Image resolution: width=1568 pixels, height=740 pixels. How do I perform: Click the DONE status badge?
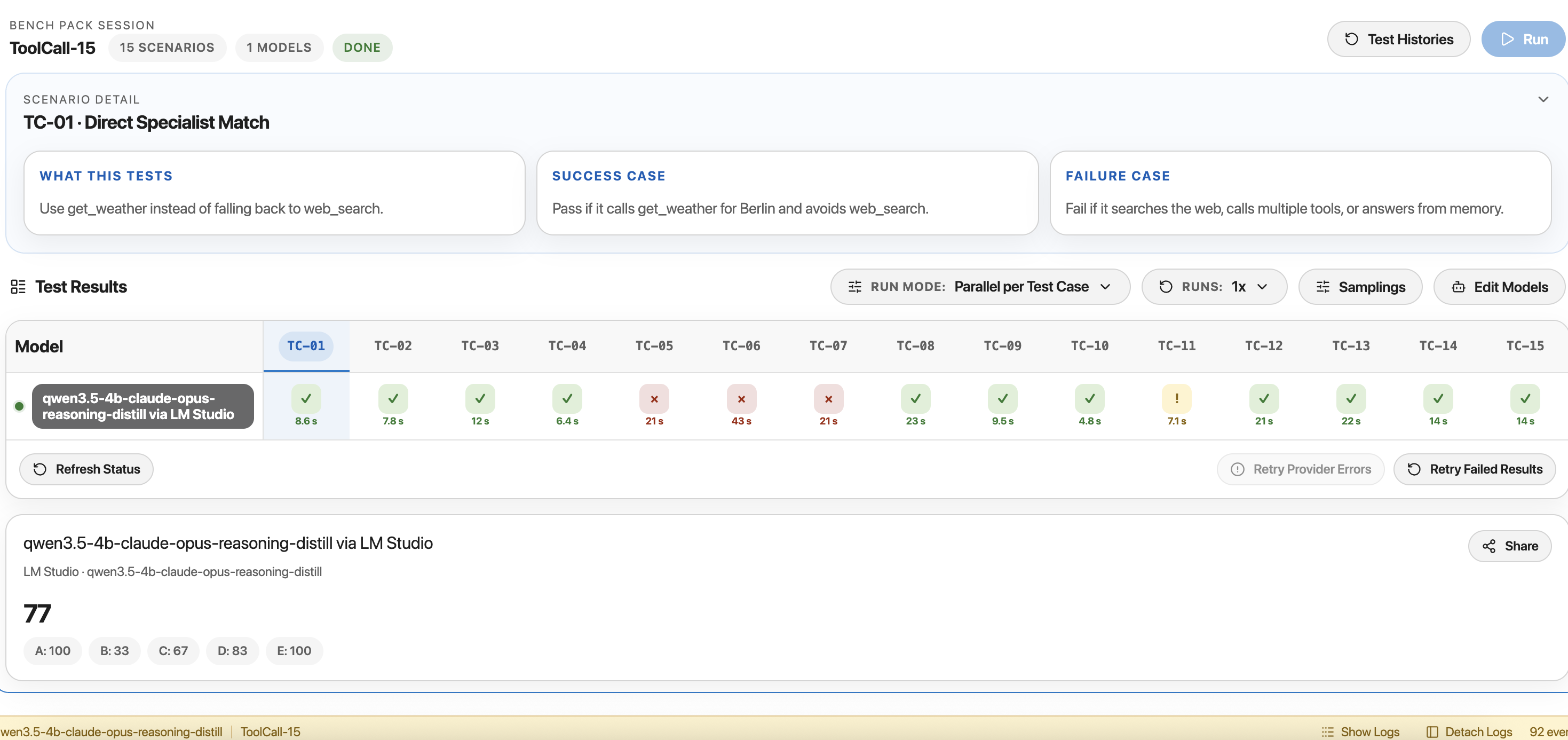point(362,48)
